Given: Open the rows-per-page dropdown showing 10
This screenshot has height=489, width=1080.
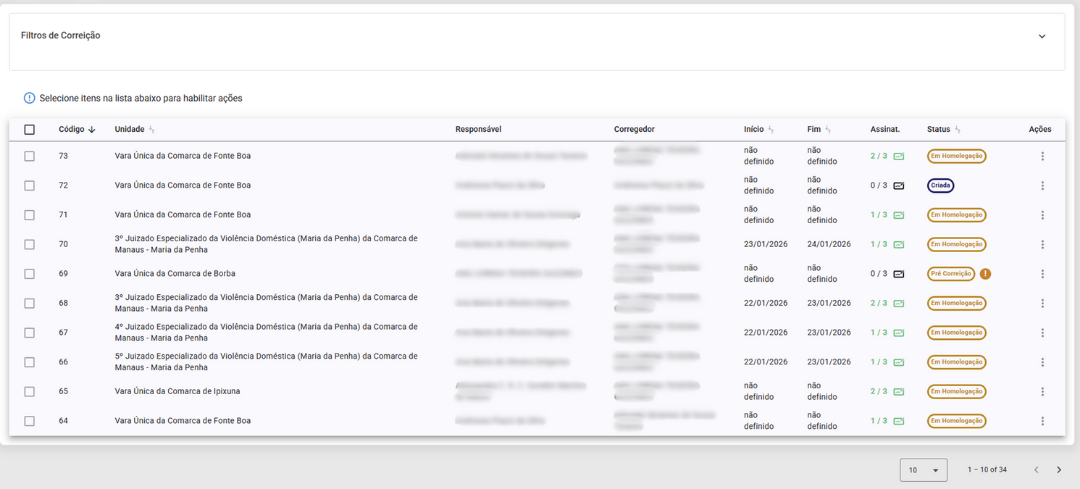Looking at the screenshot, I should pos(923,470).
